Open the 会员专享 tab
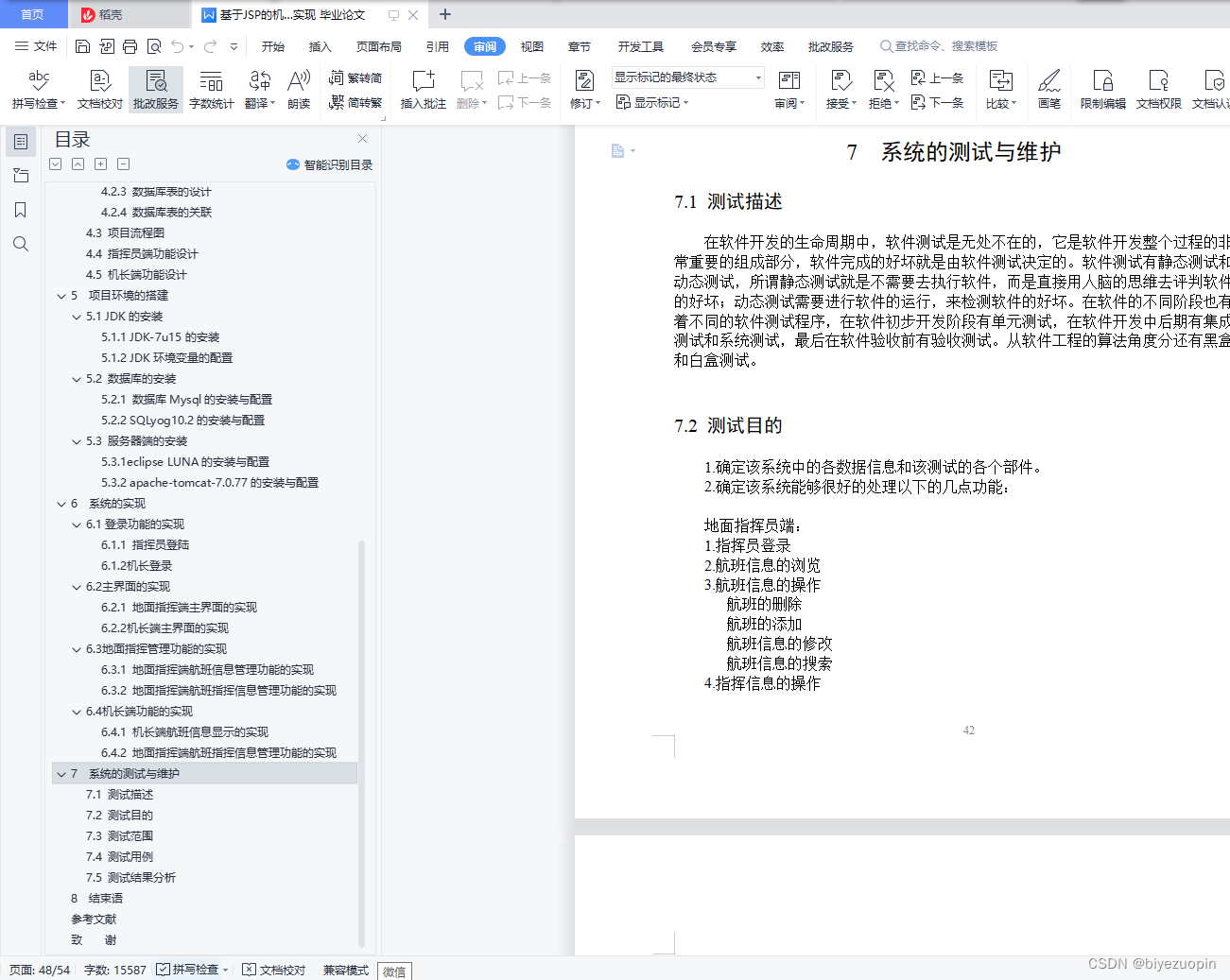Viewport: 1230px width, 980px height. coord(714,46)
